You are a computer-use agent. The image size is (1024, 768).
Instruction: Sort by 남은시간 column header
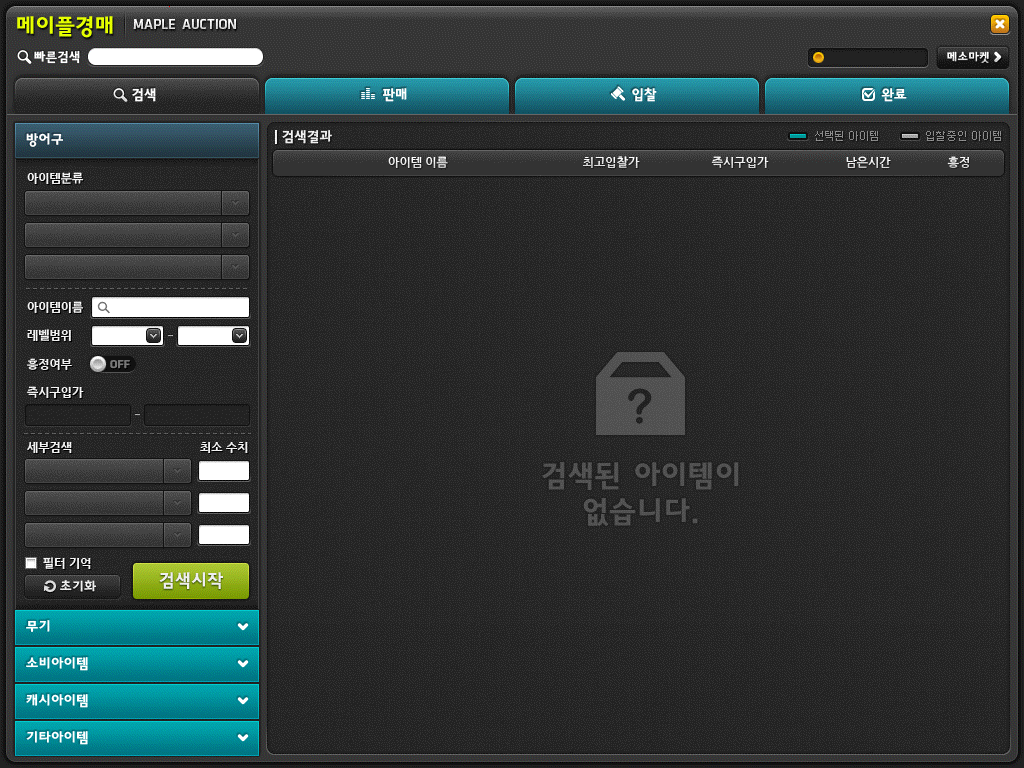(x=867, y=162)
